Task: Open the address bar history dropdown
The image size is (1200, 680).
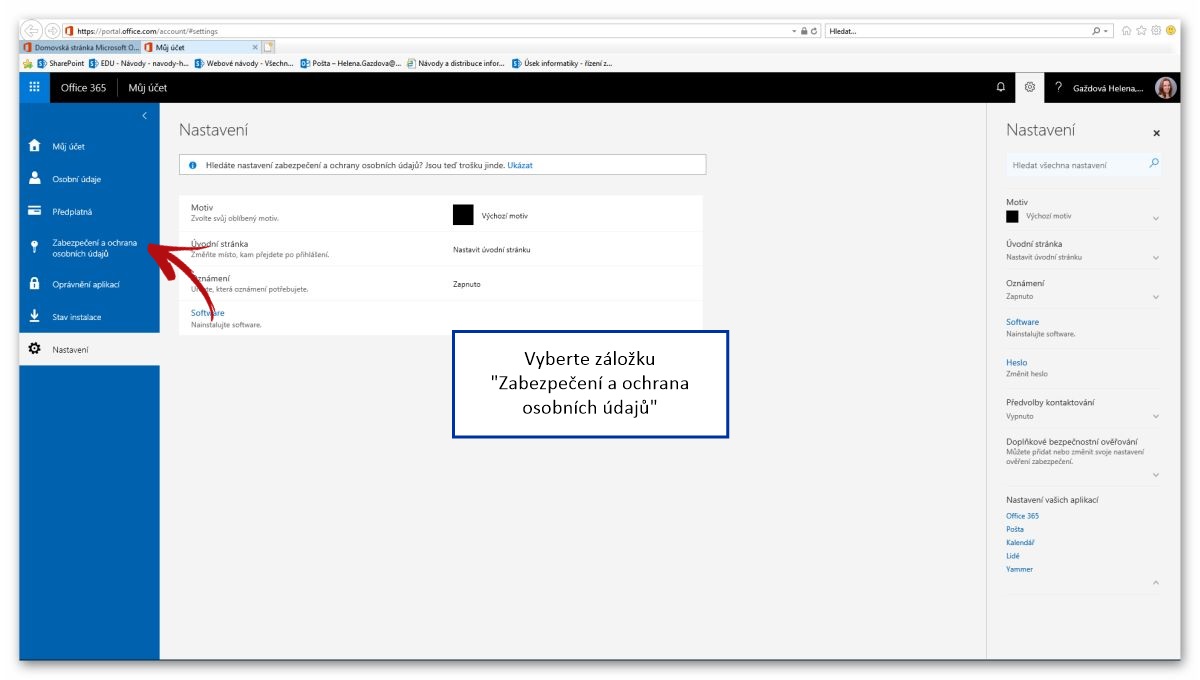Action: click(x=793, y=31)
